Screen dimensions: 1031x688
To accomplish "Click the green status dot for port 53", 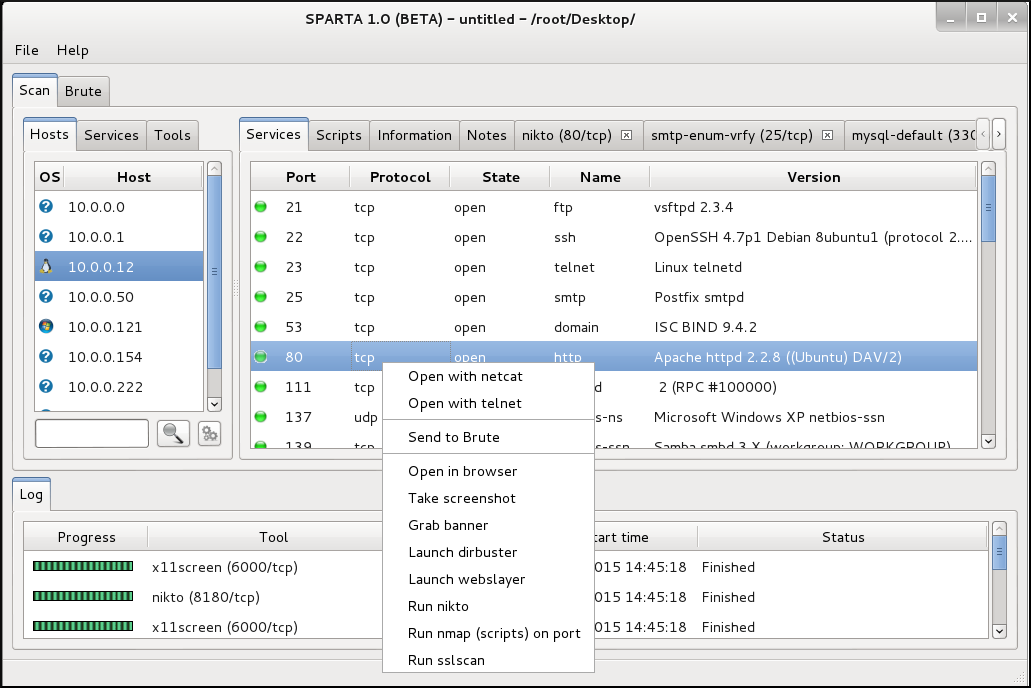I will tap(261, 327).
